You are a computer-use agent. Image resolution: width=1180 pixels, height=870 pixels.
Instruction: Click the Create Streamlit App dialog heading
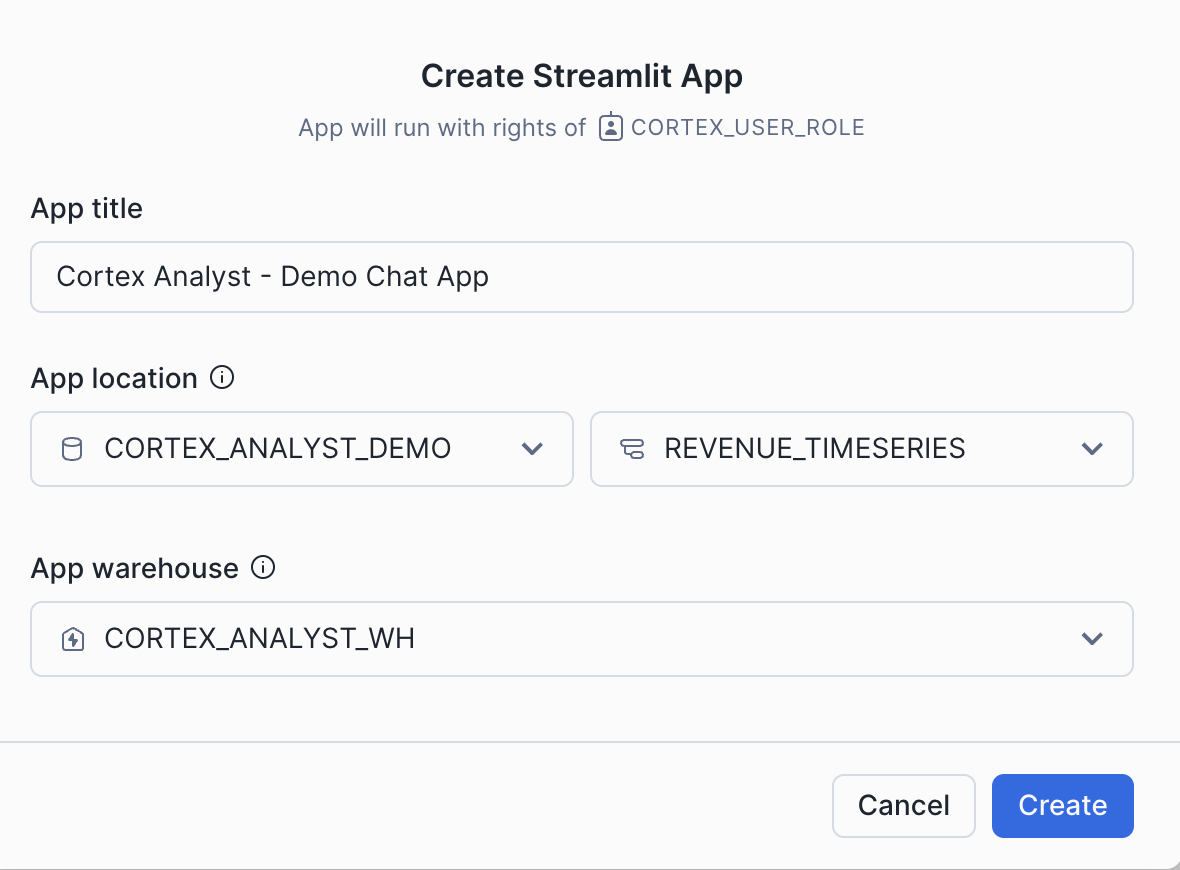click(x=582, y=75)
